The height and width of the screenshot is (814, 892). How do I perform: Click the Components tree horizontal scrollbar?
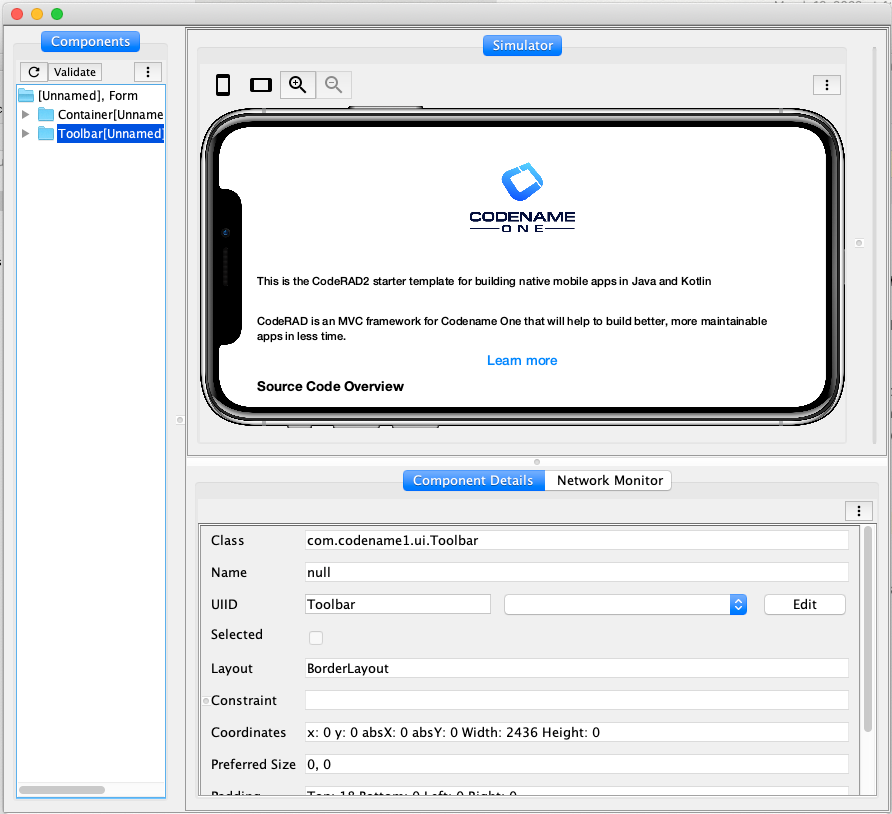coord(60,789)
